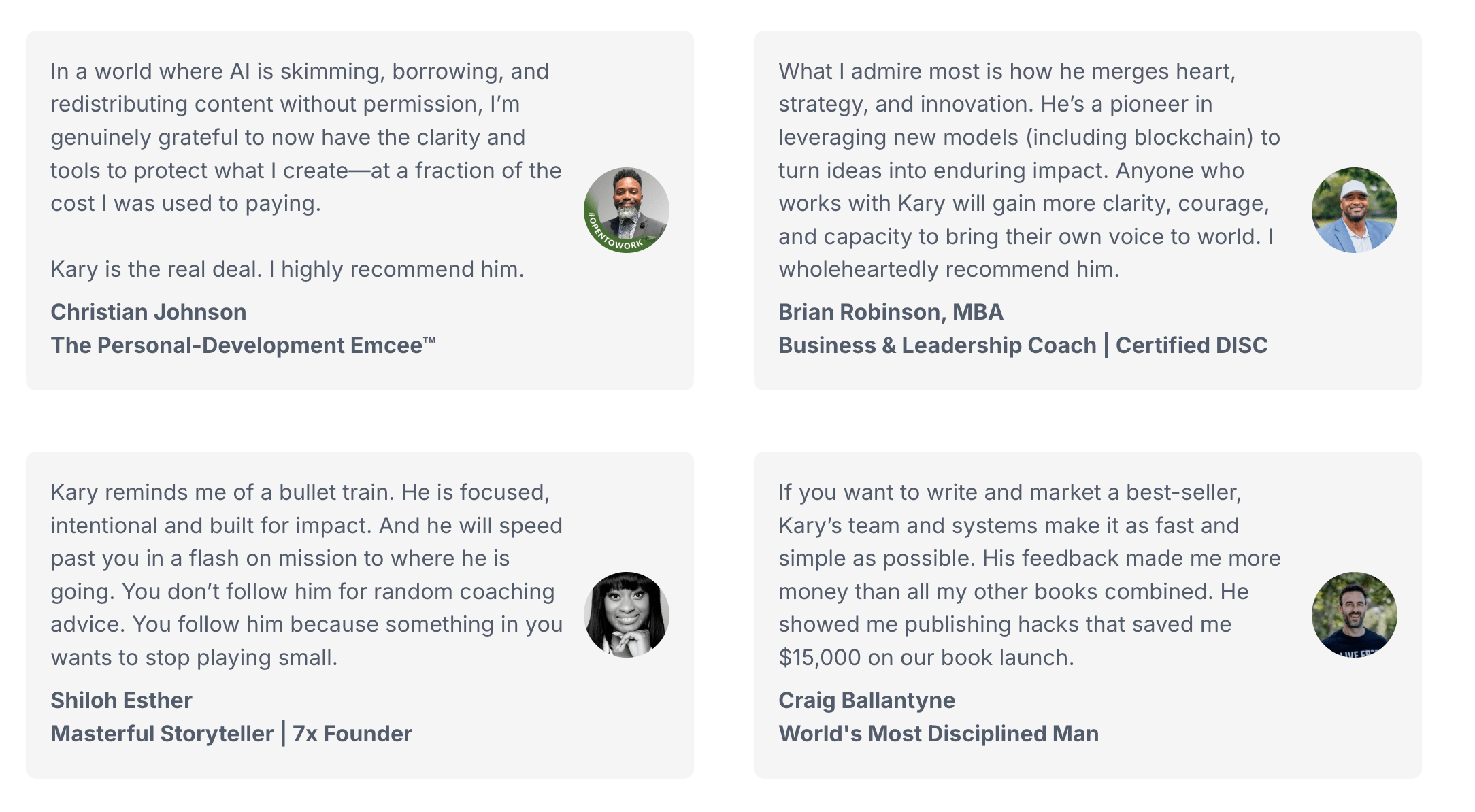Click the best-seller book launch testimonial
This screenshot has height=812, width=1475.
pyautogui.click(x=1029, y=575)
